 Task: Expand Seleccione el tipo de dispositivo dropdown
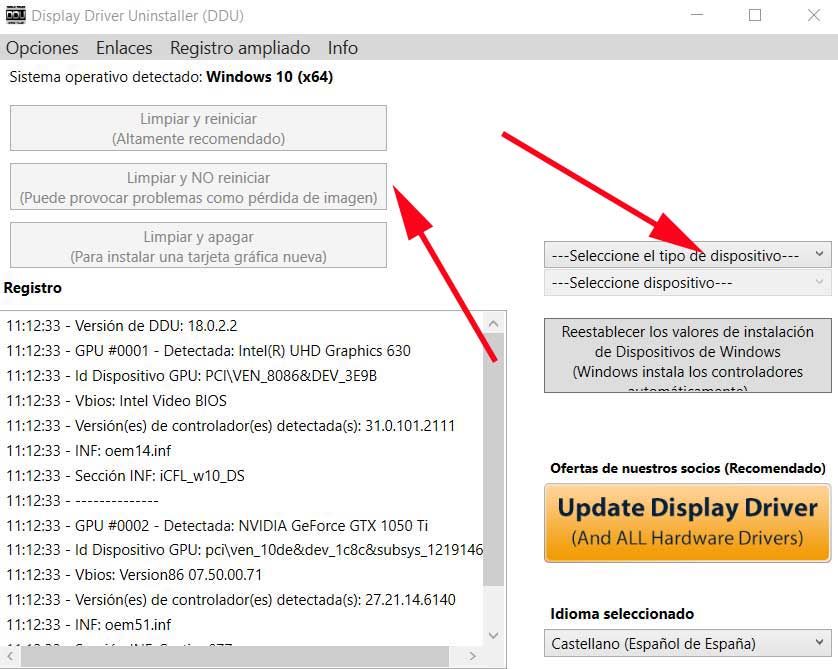[x=688, y=255]
